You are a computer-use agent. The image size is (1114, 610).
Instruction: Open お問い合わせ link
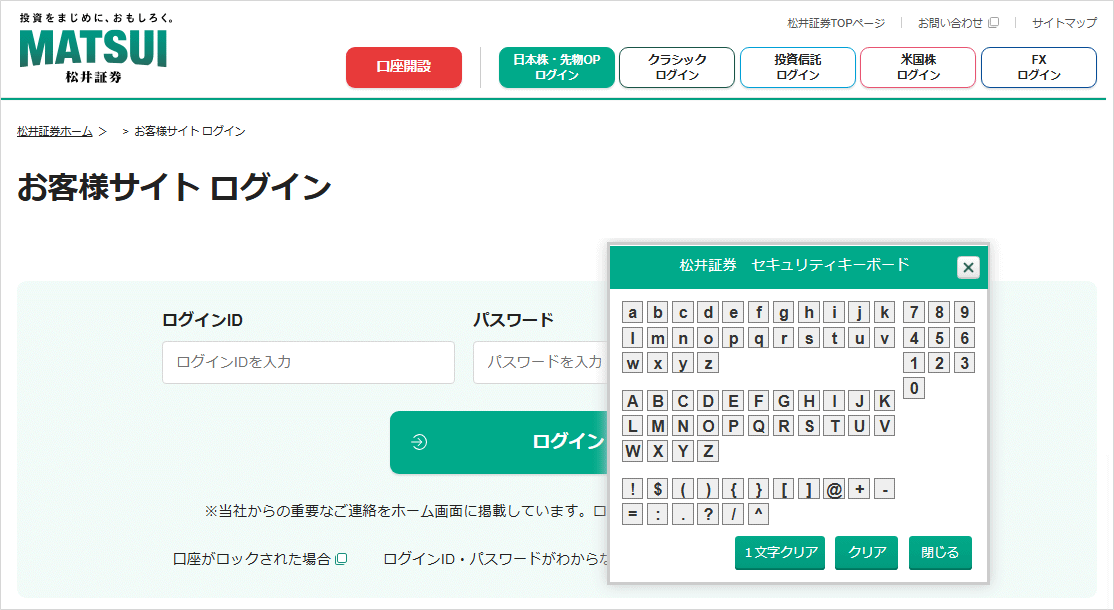950,23
